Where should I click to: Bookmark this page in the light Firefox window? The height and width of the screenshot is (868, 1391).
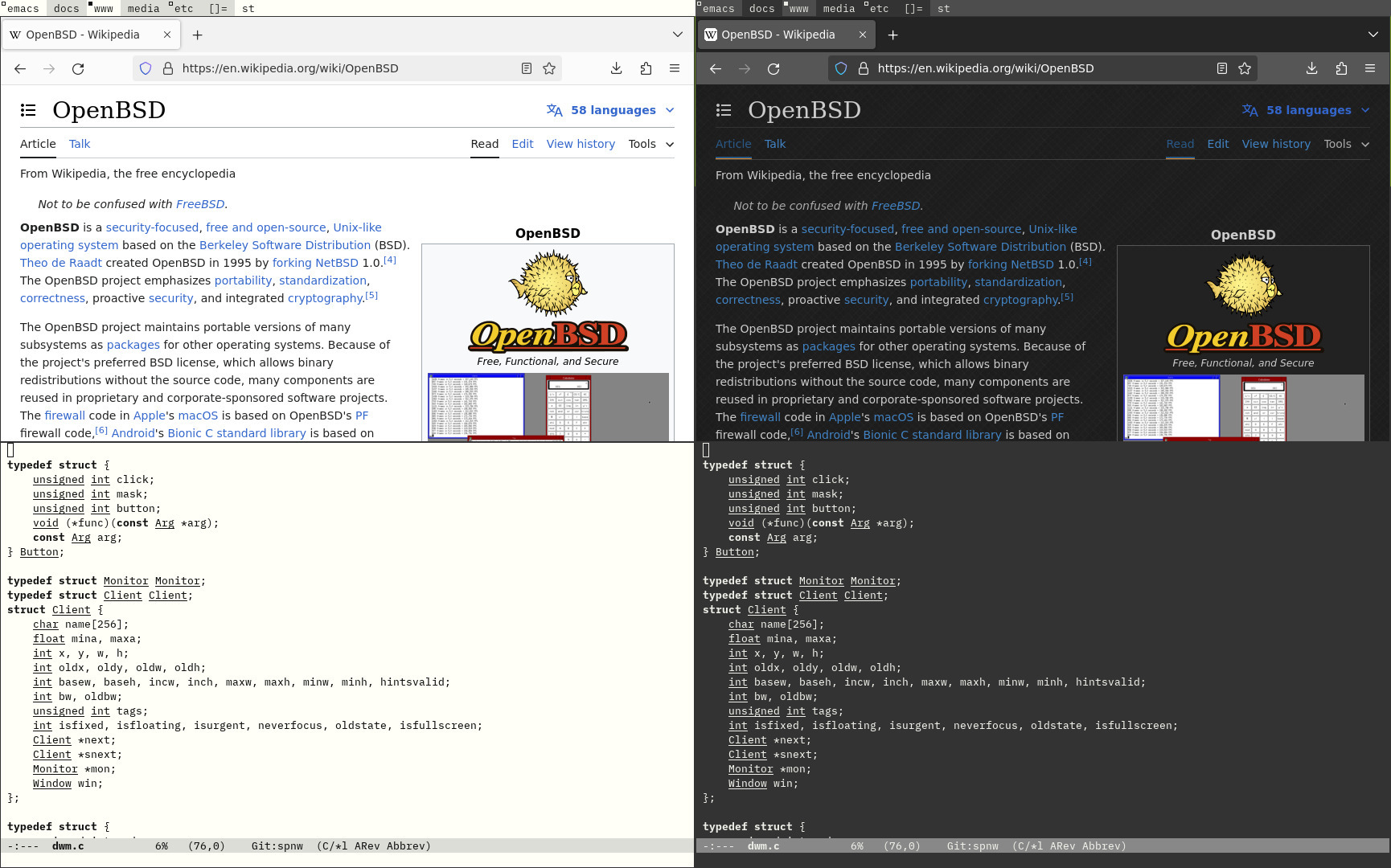pyautogui.click(x=549, y=68)
